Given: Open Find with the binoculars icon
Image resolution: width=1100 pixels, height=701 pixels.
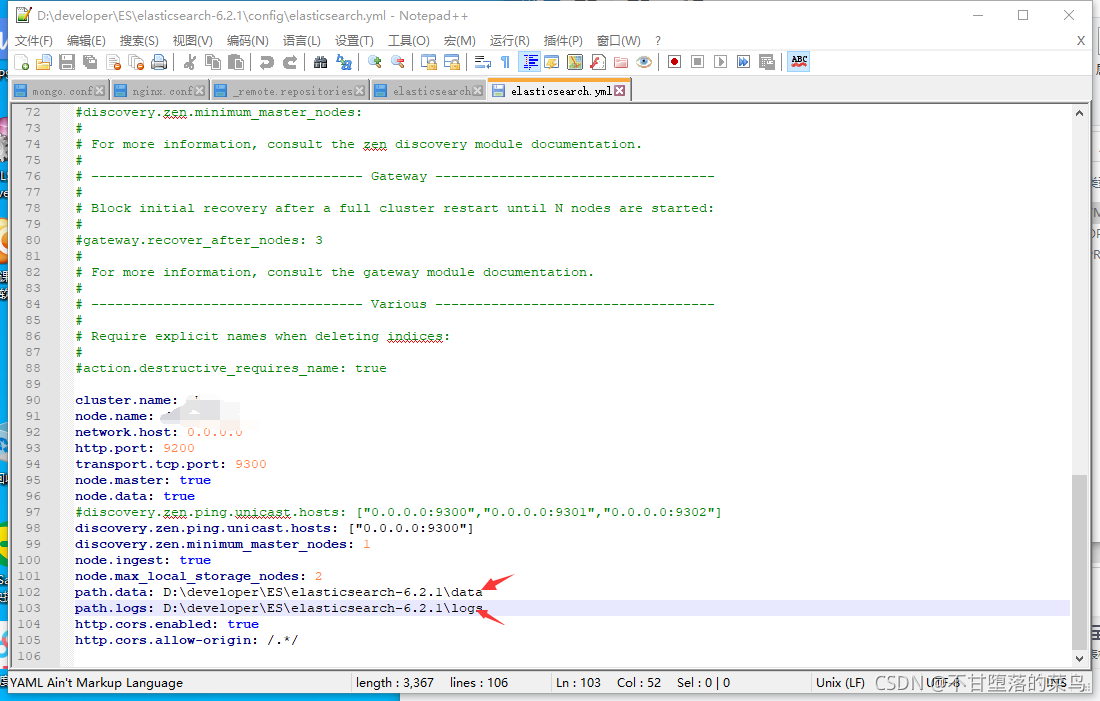Looking at the screenshot, I should point(321,62).
